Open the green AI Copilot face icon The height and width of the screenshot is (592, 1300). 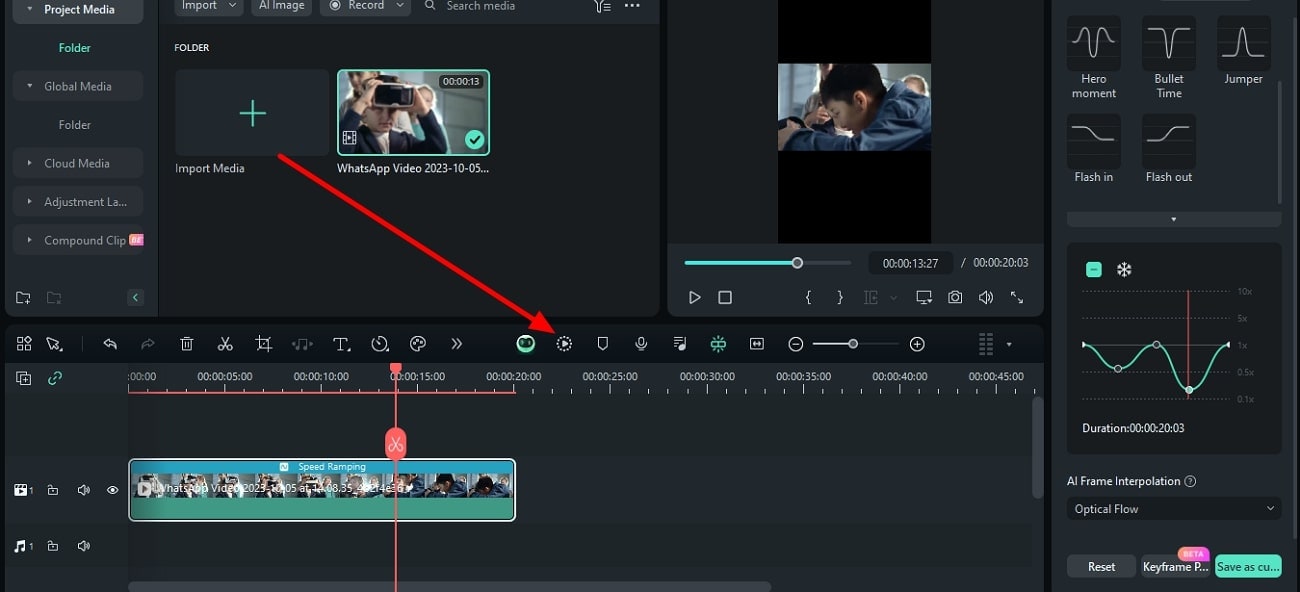526,344
